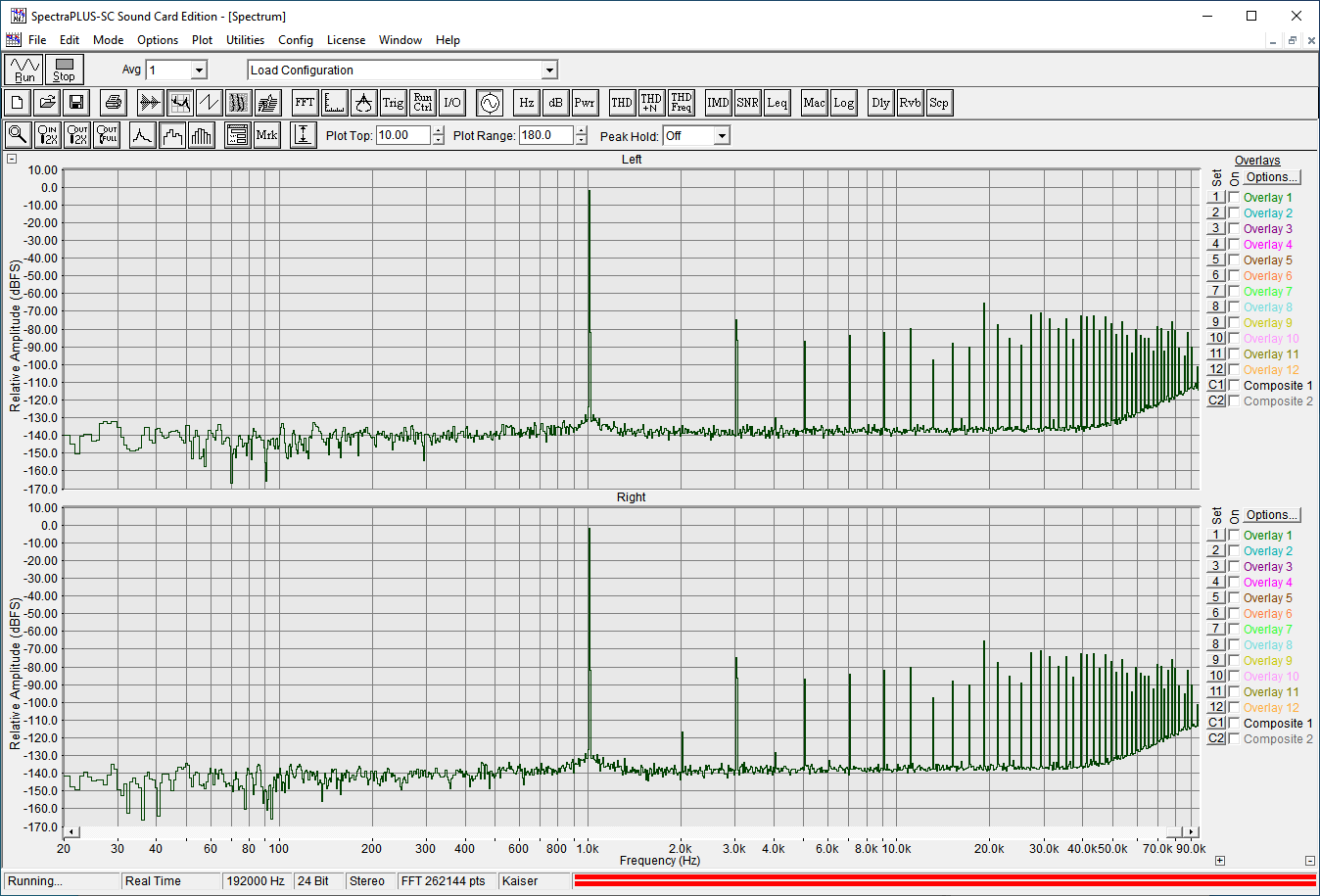Image resolution: width=1320 pixels, height=896 pixels.
Task: Open the THD+N measurement tool
Action: point(651,103)
